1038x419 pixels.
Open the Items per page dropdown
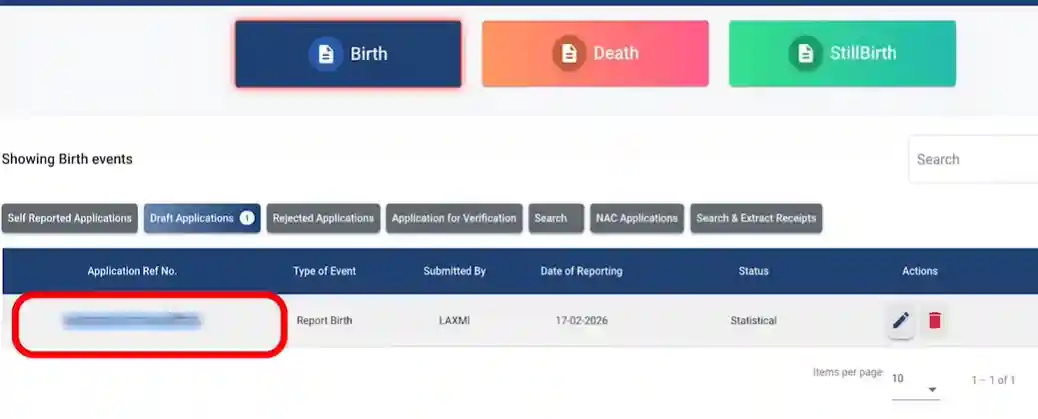[916, 384]
